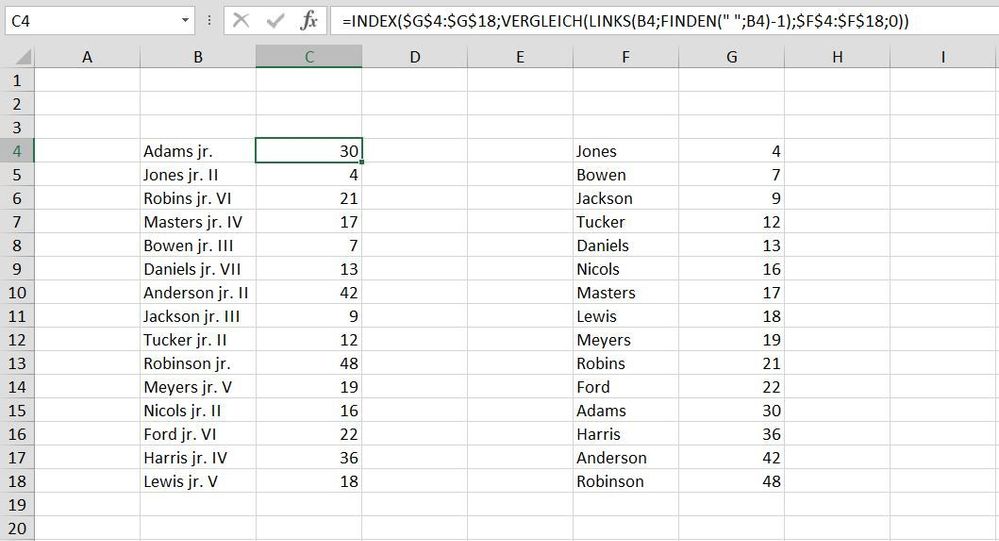The height and width of the screenshot is (541, 999).
Task: Click cell containing 'Masters jr. IV'
Action: [198, 222]
